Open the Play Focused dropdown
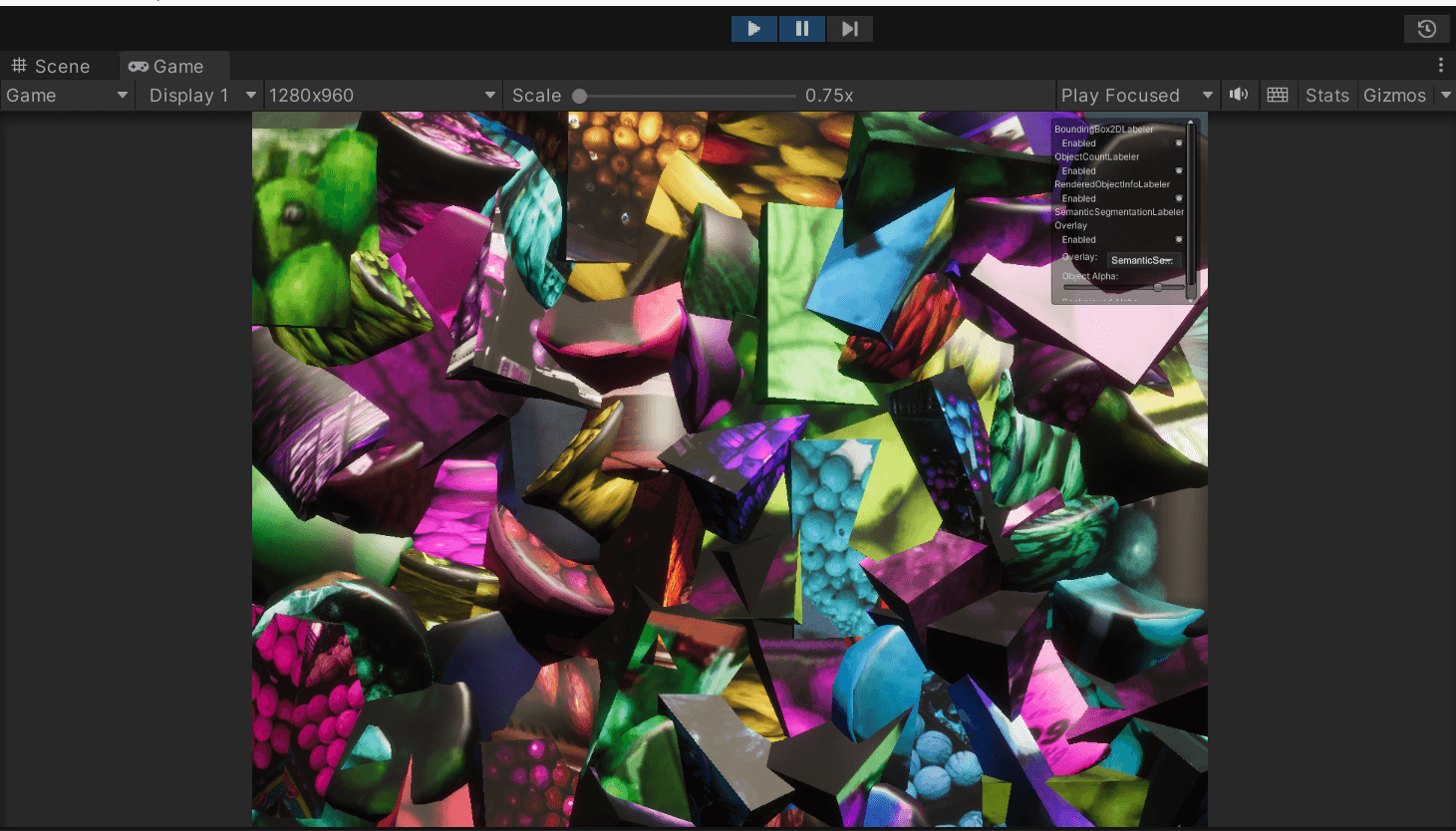This screenshot has width=1456, height=831. [x=1137, y=96]
